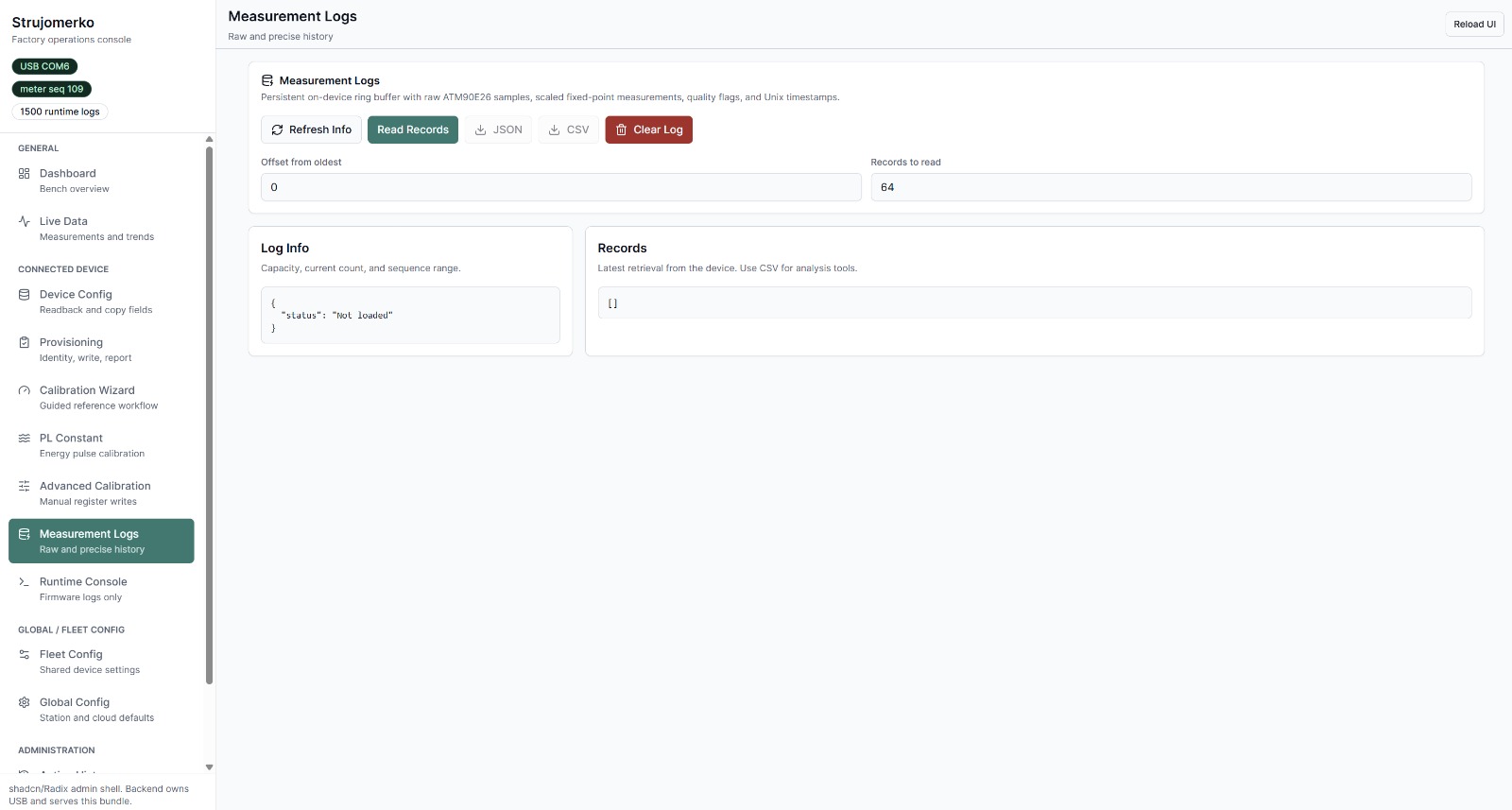This screenshot has width=1512, height=810.
Task: Open the Calibration Wizard
Action: click(101, 398)
